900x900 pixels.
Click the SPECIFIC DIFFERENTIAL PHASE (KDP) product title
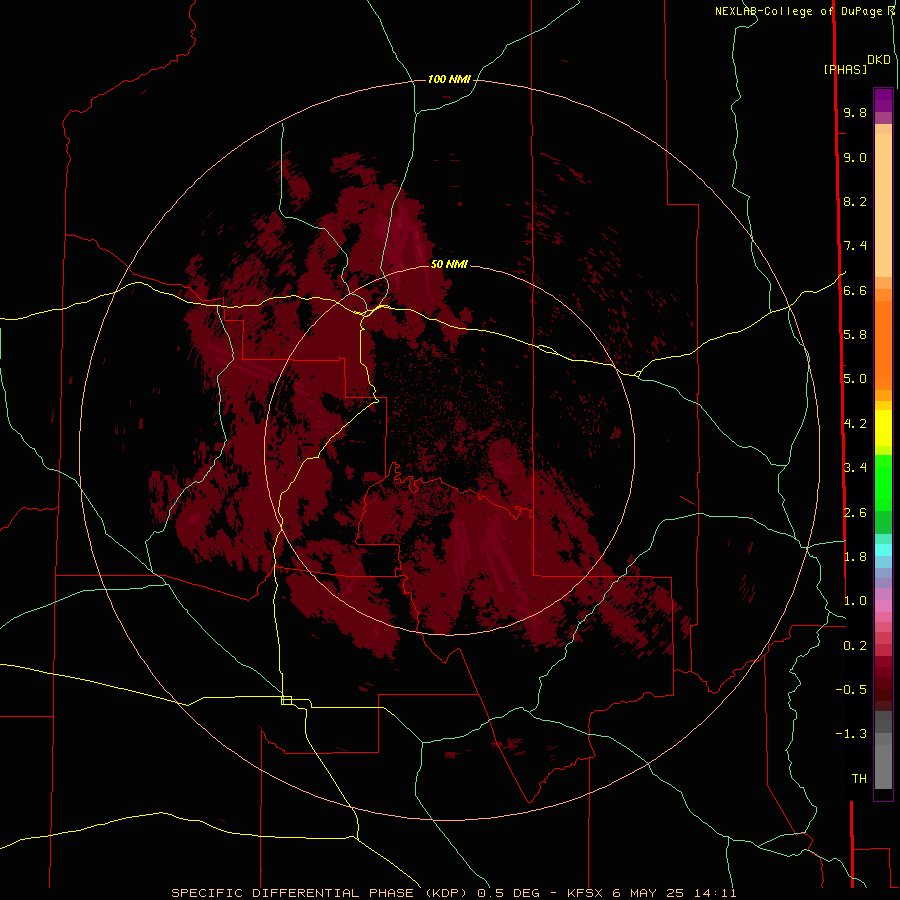pyautogui.click(x=320, y=893)
